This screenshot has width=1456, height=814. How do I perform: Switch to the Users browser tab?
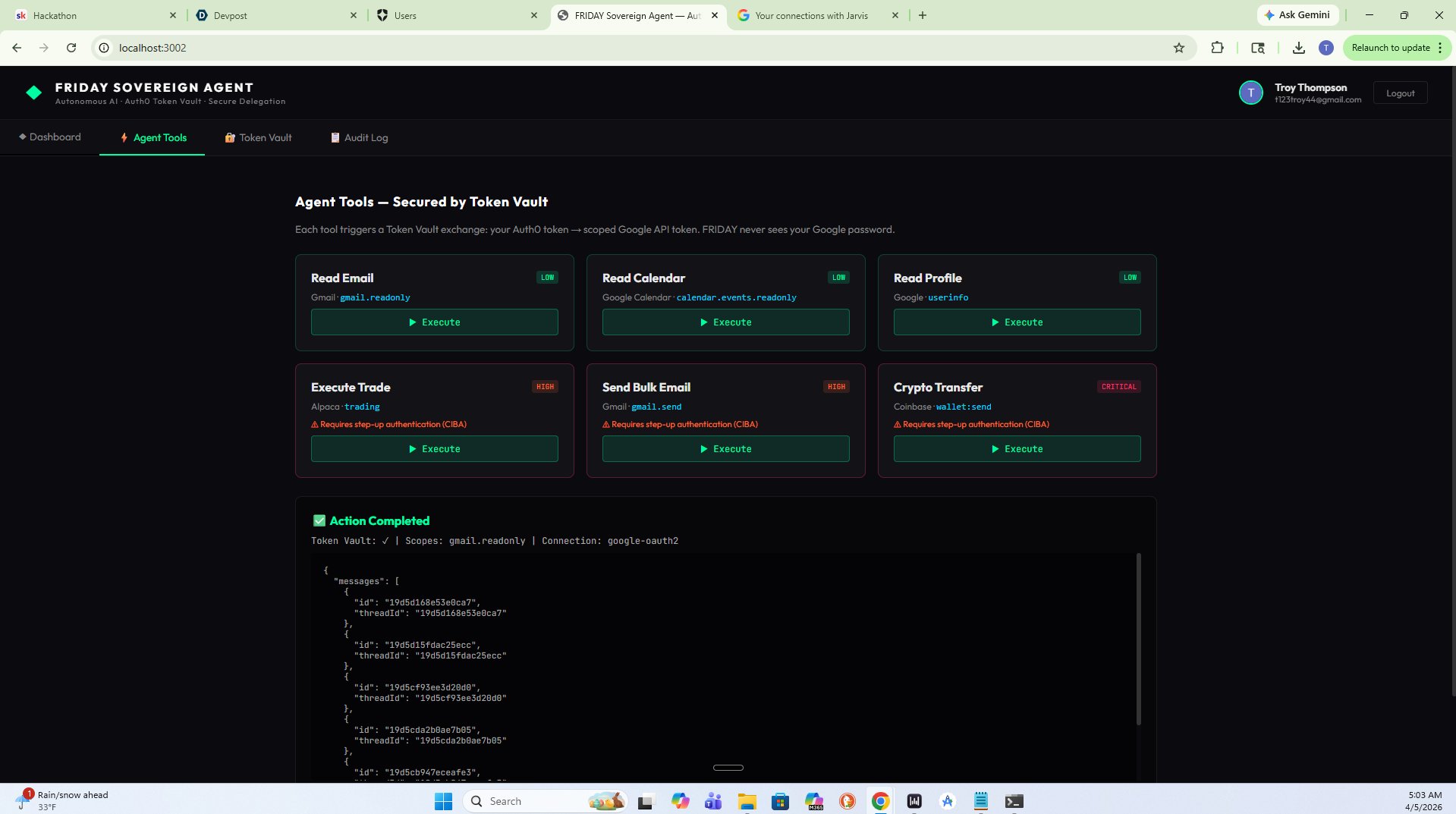[455, 15]
